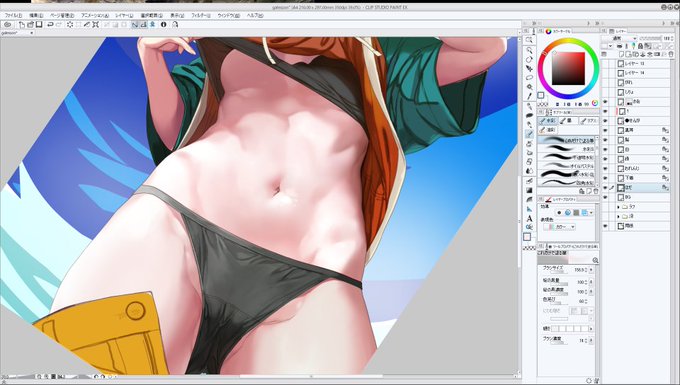Select the 用紙 layer row

coord(644,226)
